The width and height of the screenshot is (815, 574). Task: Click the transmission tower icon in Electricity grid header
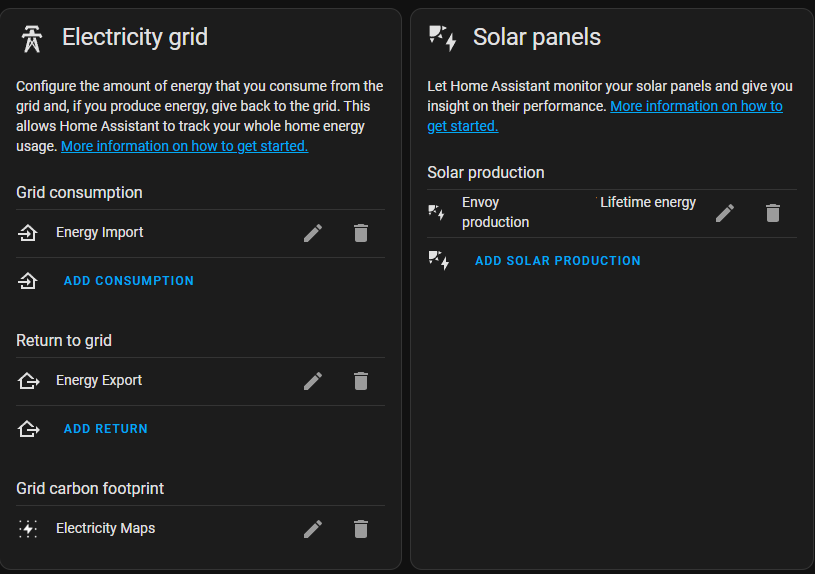tap(32, 38)
